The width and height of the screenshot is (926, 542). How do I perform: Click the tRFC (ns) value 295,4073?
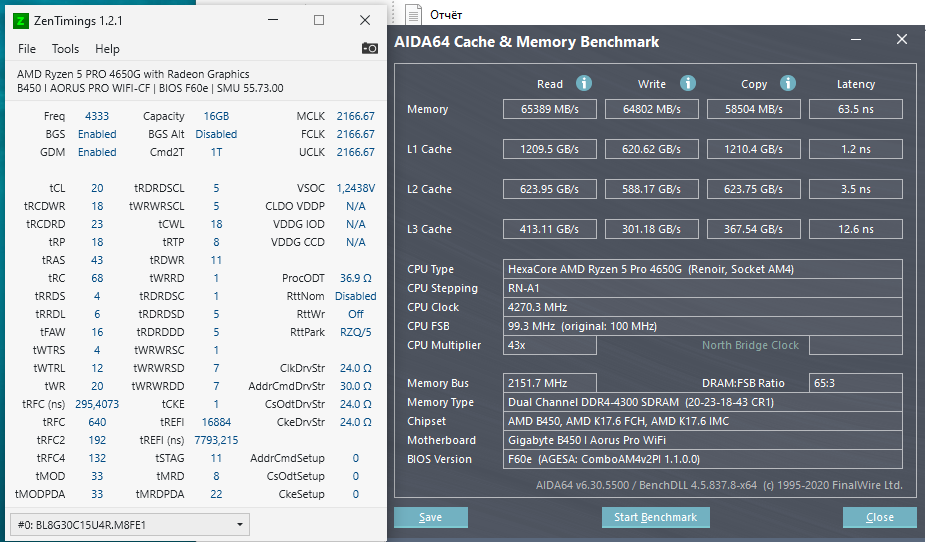(97, 404)
